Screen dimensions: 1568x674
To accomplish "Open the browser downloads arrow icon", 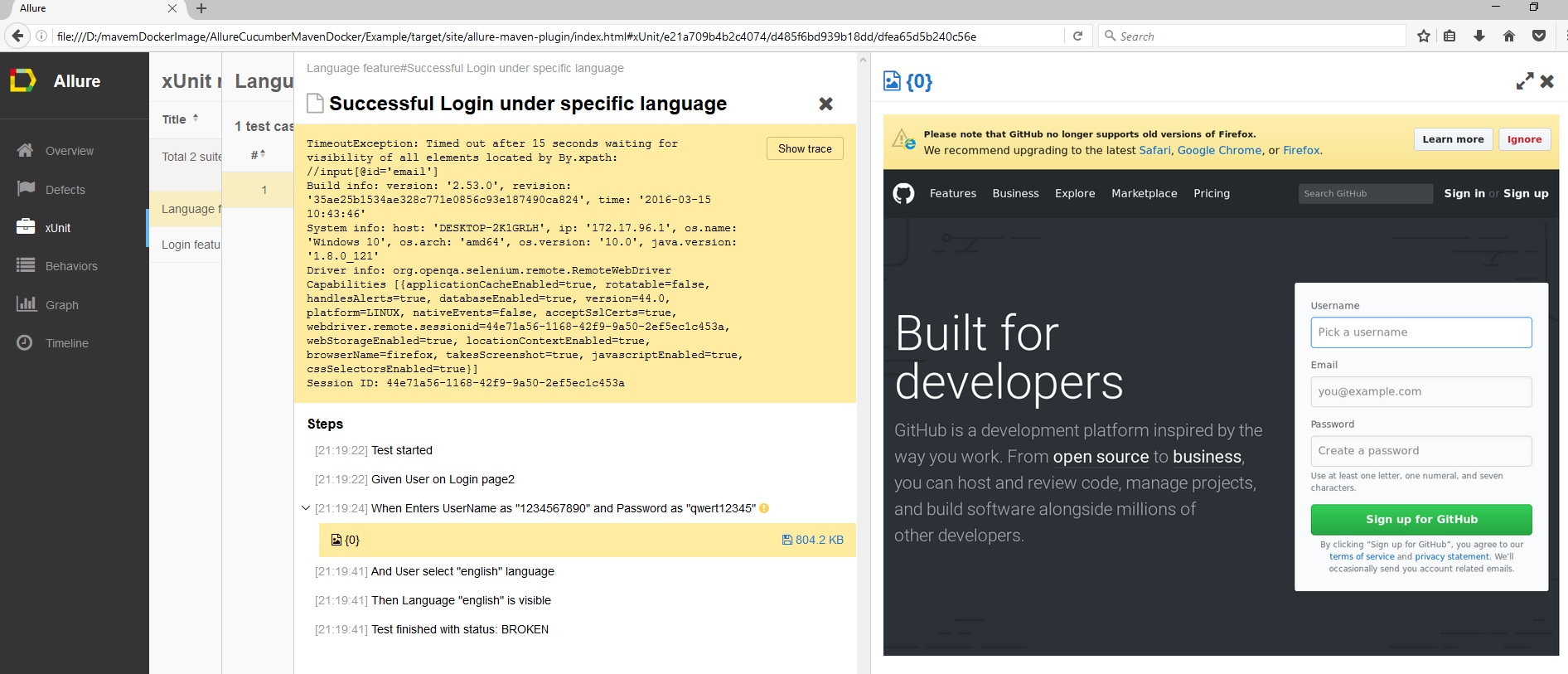I will (x=1479, y=36).
